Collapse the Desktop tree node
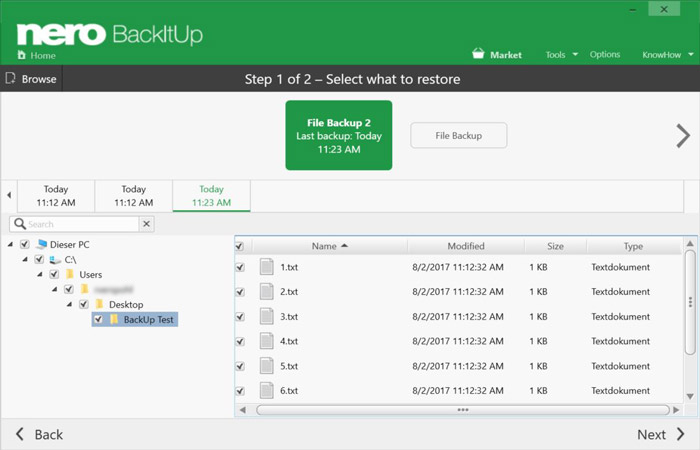700x450 pixels. [x=69, y=304]
